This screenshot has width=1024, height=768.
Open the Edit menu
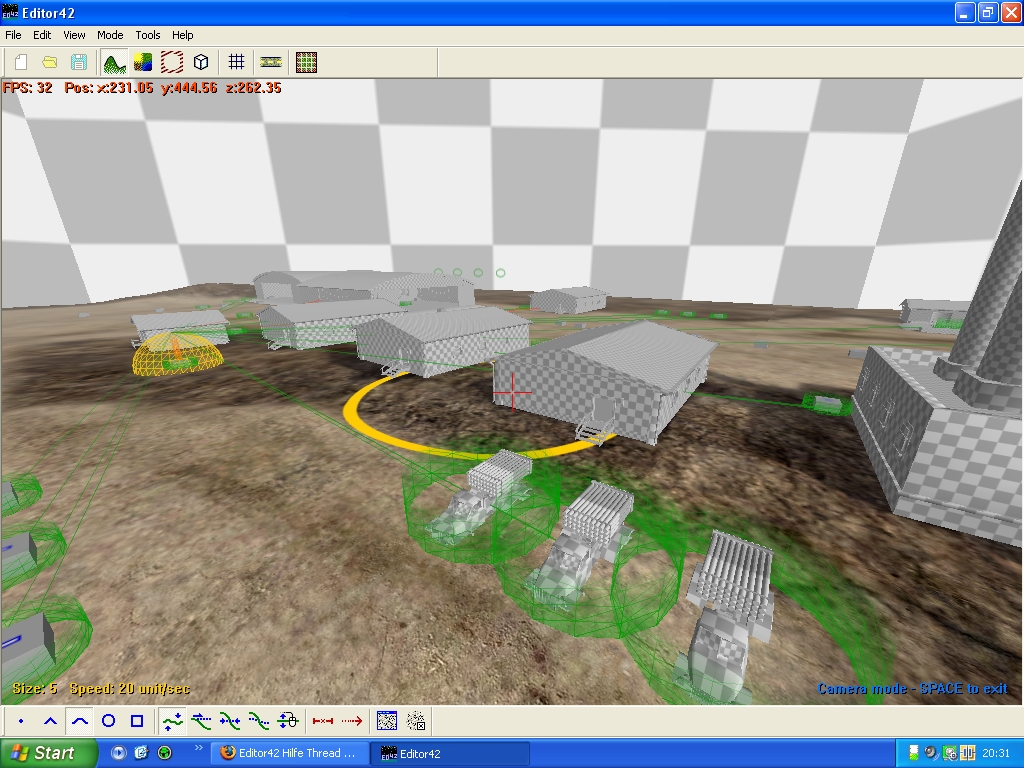tap(42, 35)
